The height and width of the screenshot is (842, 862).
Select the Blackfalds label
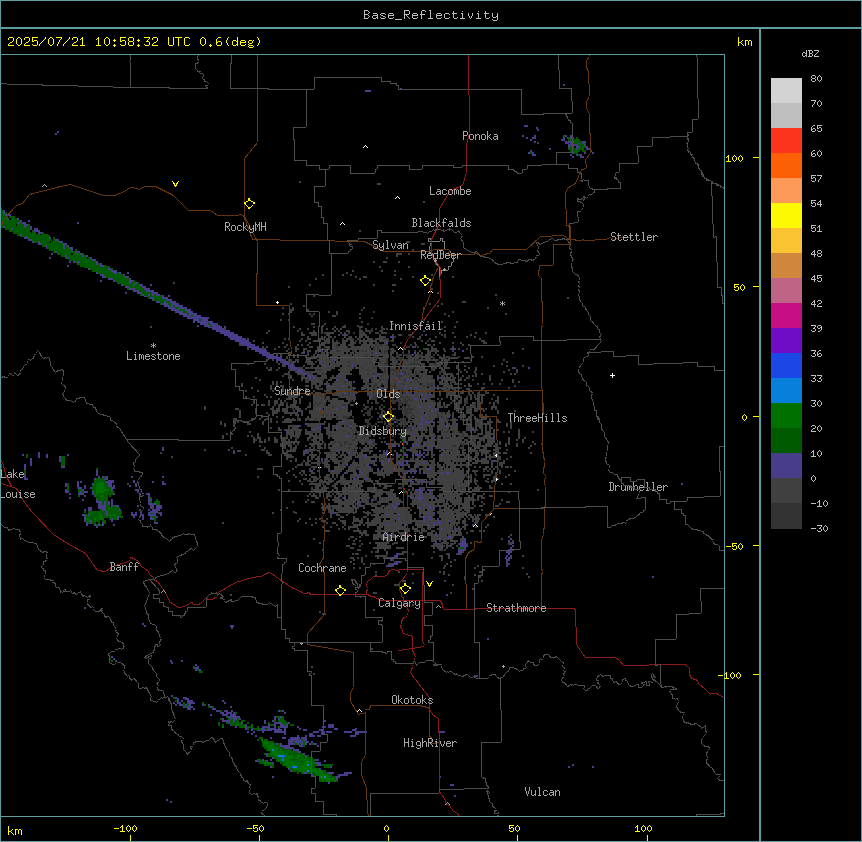441,223
